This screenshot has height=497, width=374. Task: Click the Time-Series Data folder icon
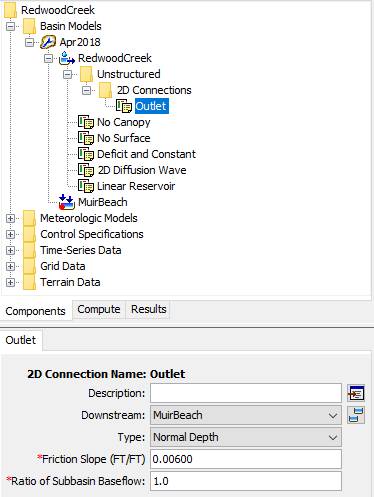click(29, 250)
